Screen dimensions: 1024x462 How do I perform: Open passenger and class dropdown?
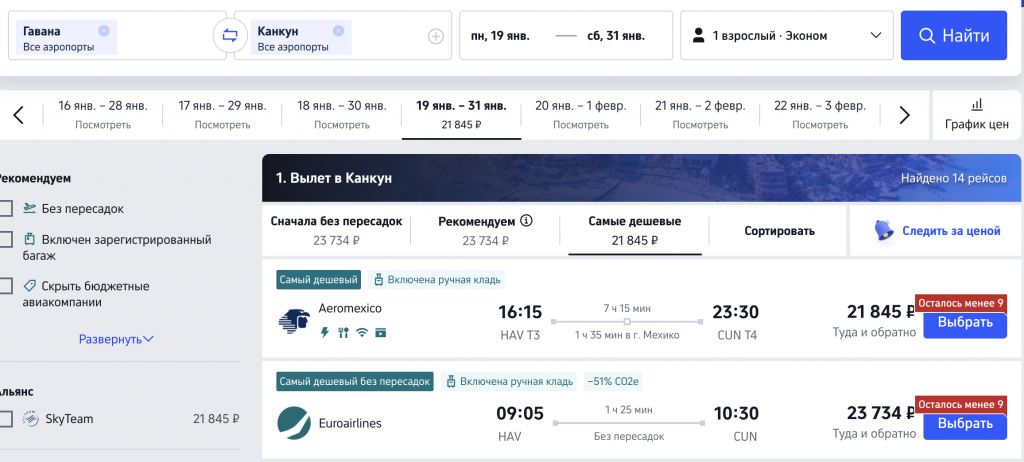[x=786, y=36]
